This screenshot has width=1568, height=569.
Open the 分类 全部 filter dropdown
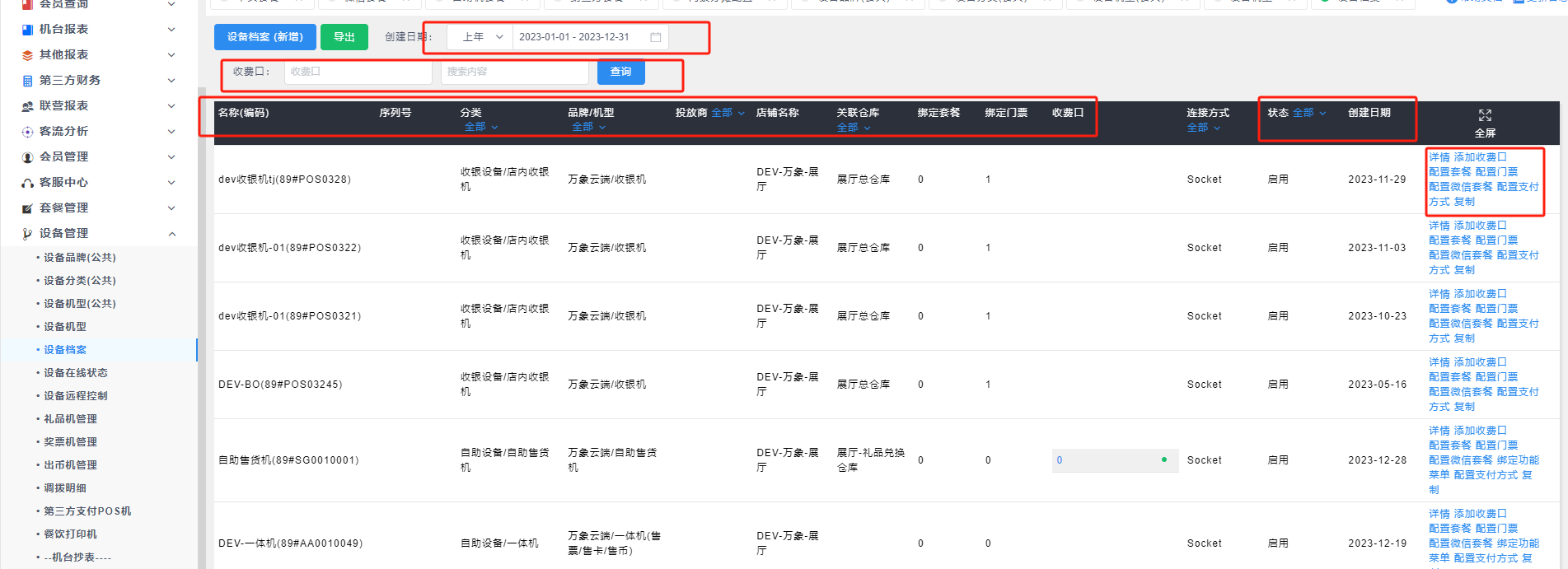tap(481, 127)
